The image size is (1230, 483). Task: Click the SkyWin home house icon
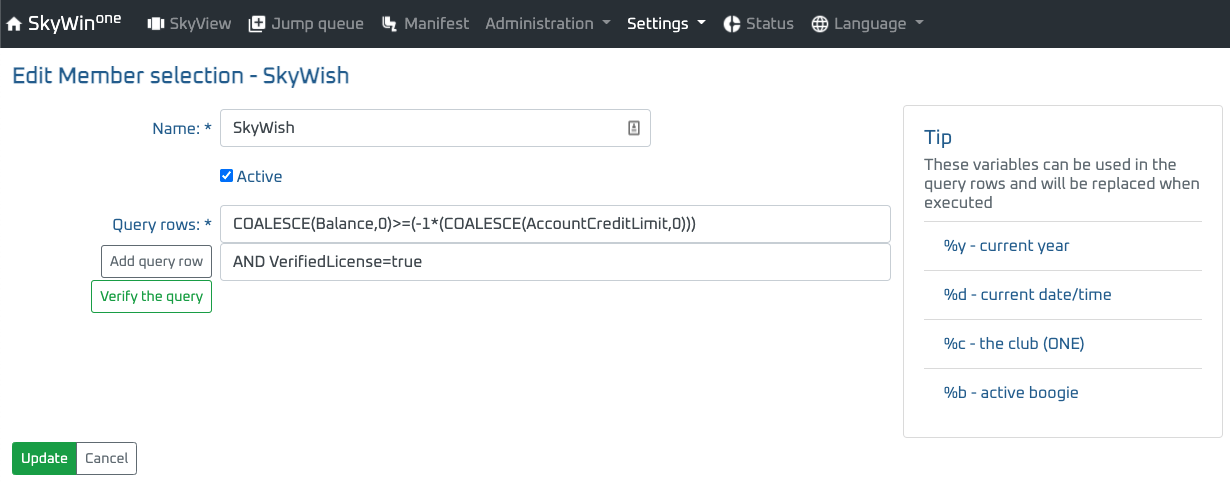[14, 24]
